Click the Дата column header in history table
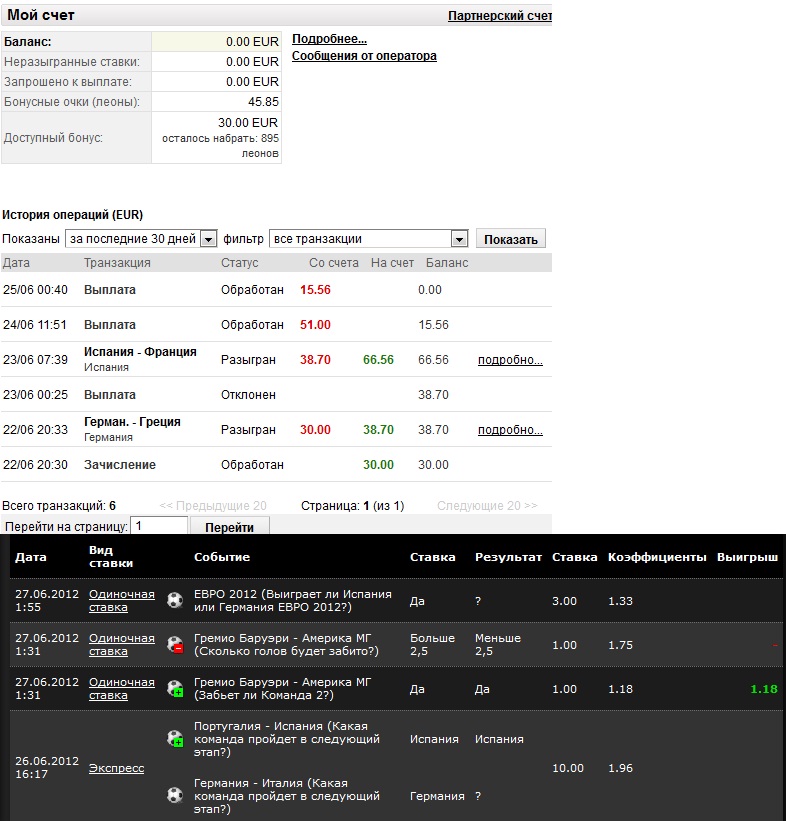The width and height of the screenshot is (786, 821). tap(16, 263)
